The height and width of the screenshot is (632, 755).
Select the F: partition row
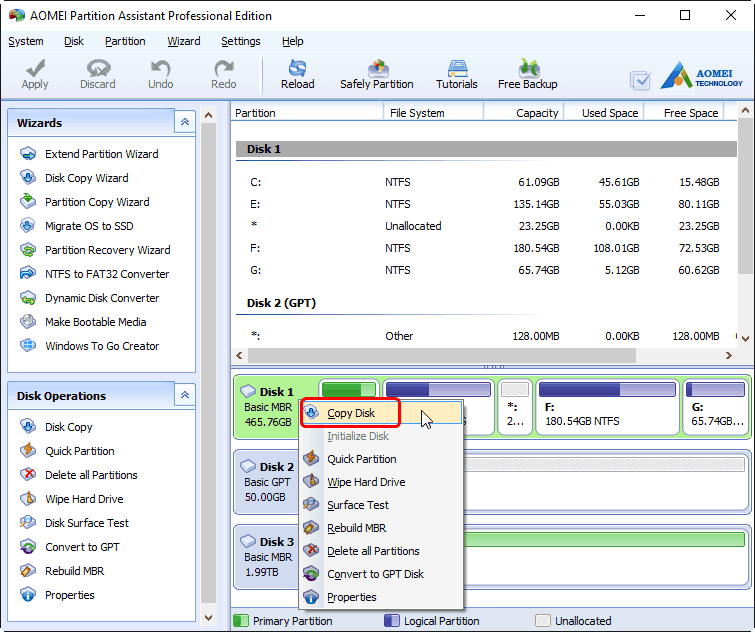pos(484,248)
